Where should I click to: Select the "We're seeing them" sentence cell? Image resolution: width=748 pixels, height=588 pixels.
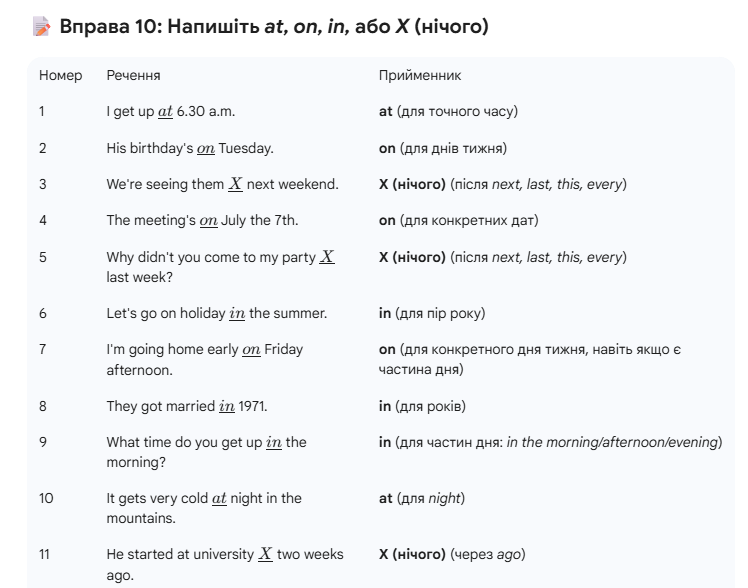[222, 184]
